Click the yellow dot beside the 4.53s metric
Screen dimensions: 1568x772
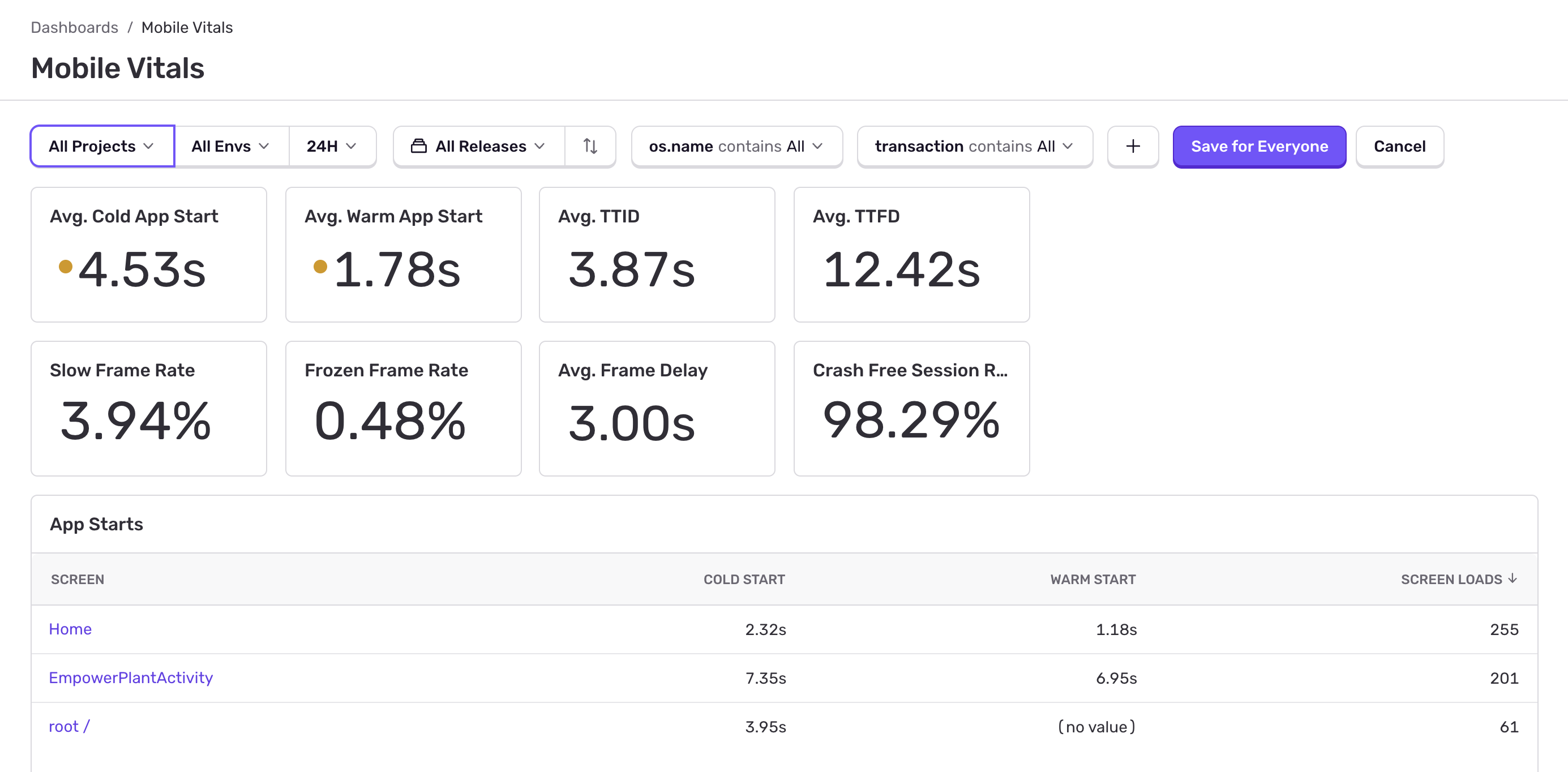pos(67,267)
